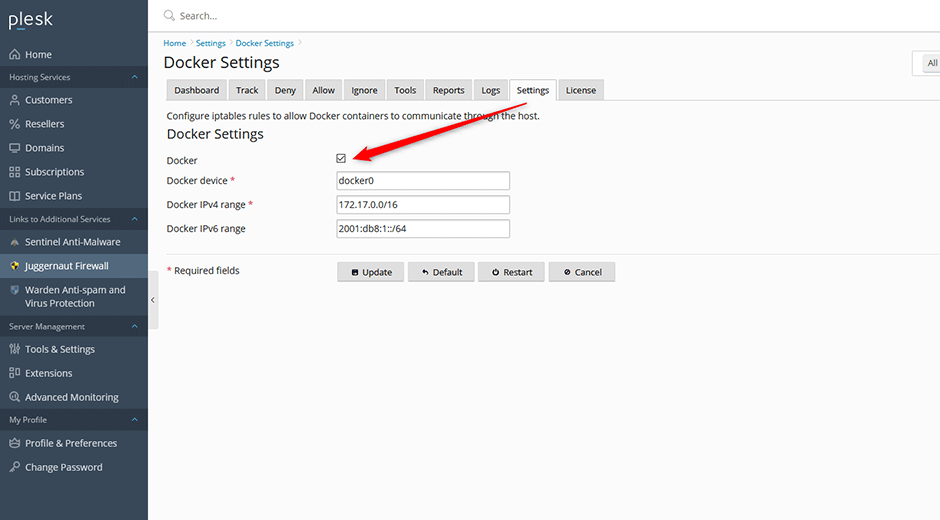Open Advanced Monitoring in the sidebar
The image size is (940, 520).
point(74,397)
